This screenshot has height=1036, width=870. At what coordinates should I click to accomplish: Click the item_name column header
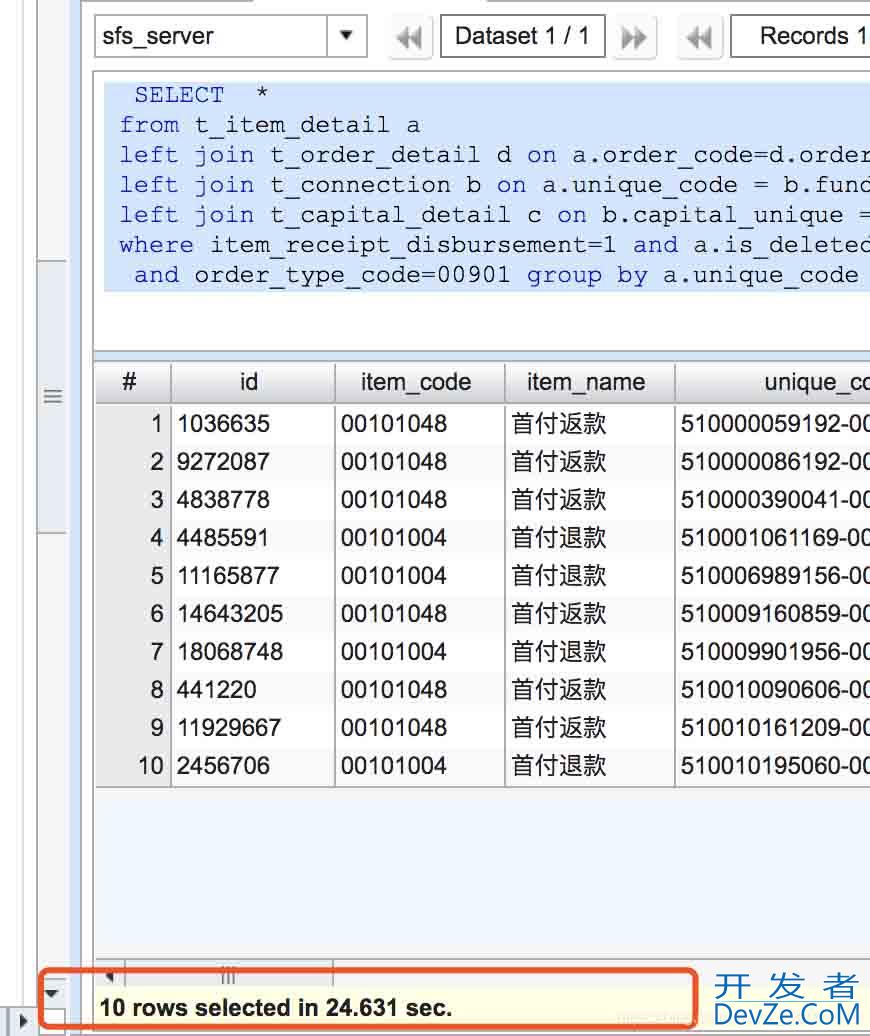587,382
